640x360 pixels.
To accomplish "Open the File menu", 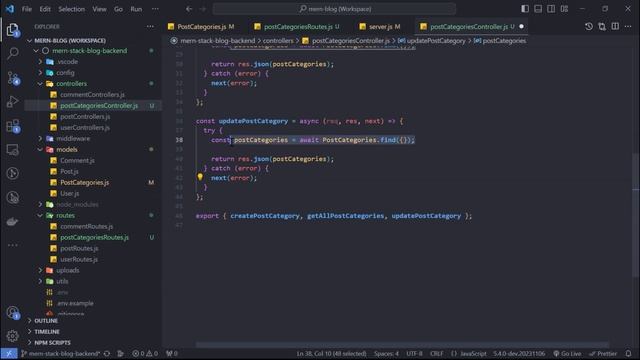I will click(27, 9).
